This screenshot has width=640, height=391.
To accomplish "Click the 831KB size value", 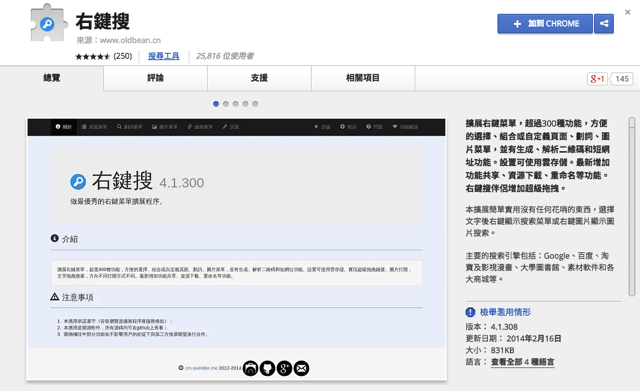I will [502, 350].
